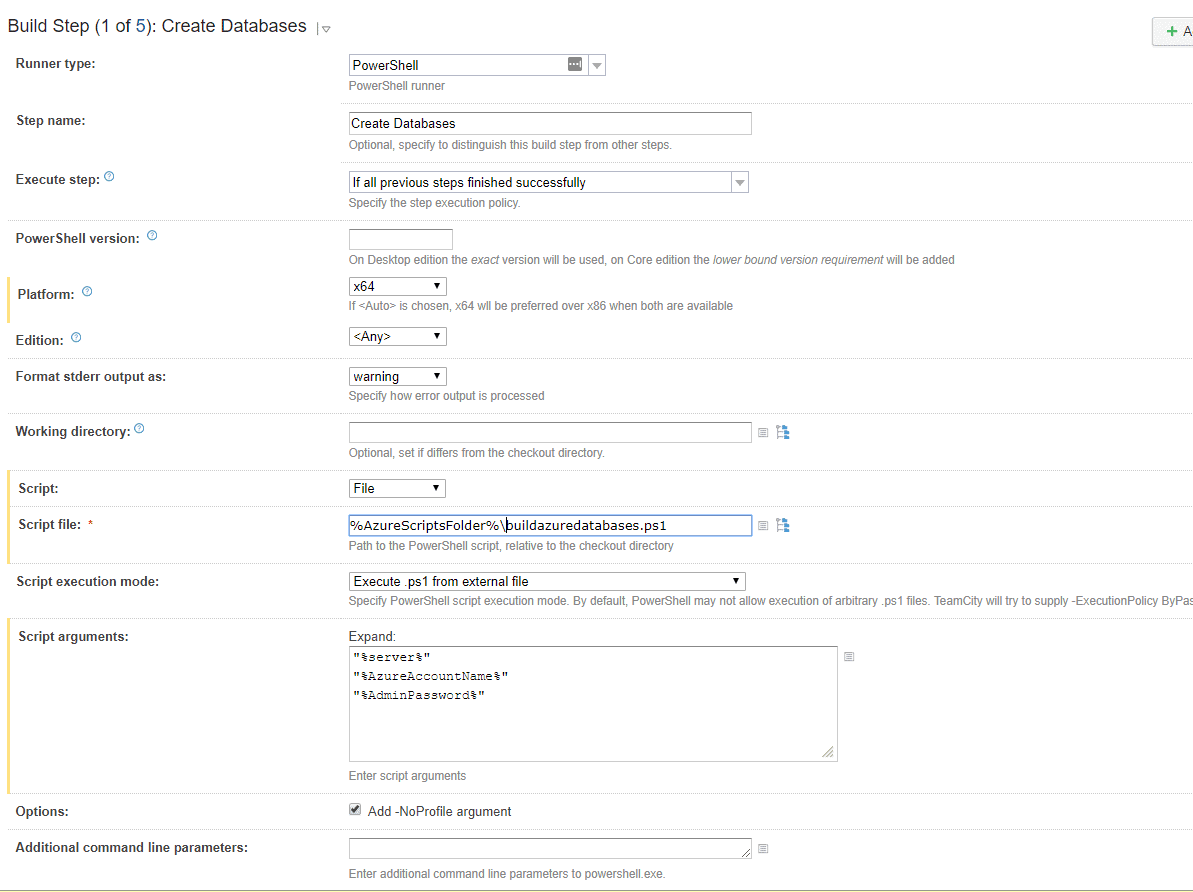
Task: Click the 'Expand:' label above arguments
Action: [372, 636]
